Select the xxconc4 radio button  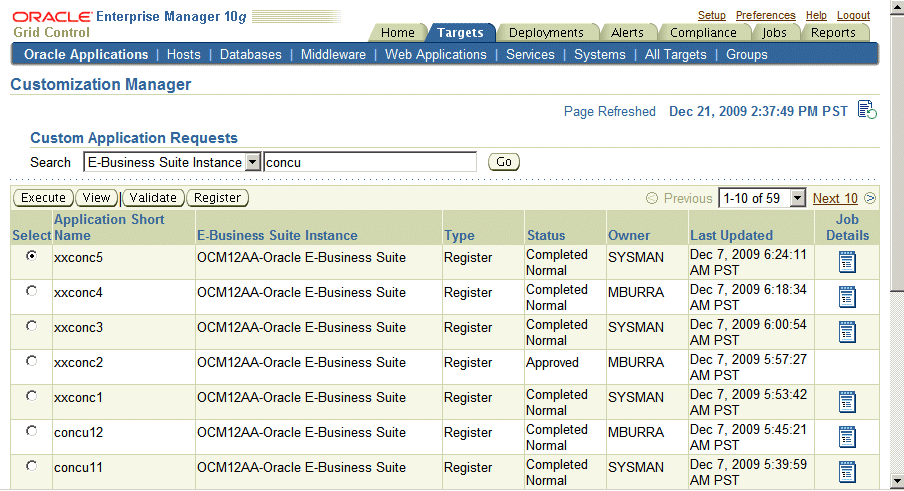coord(32,291)
